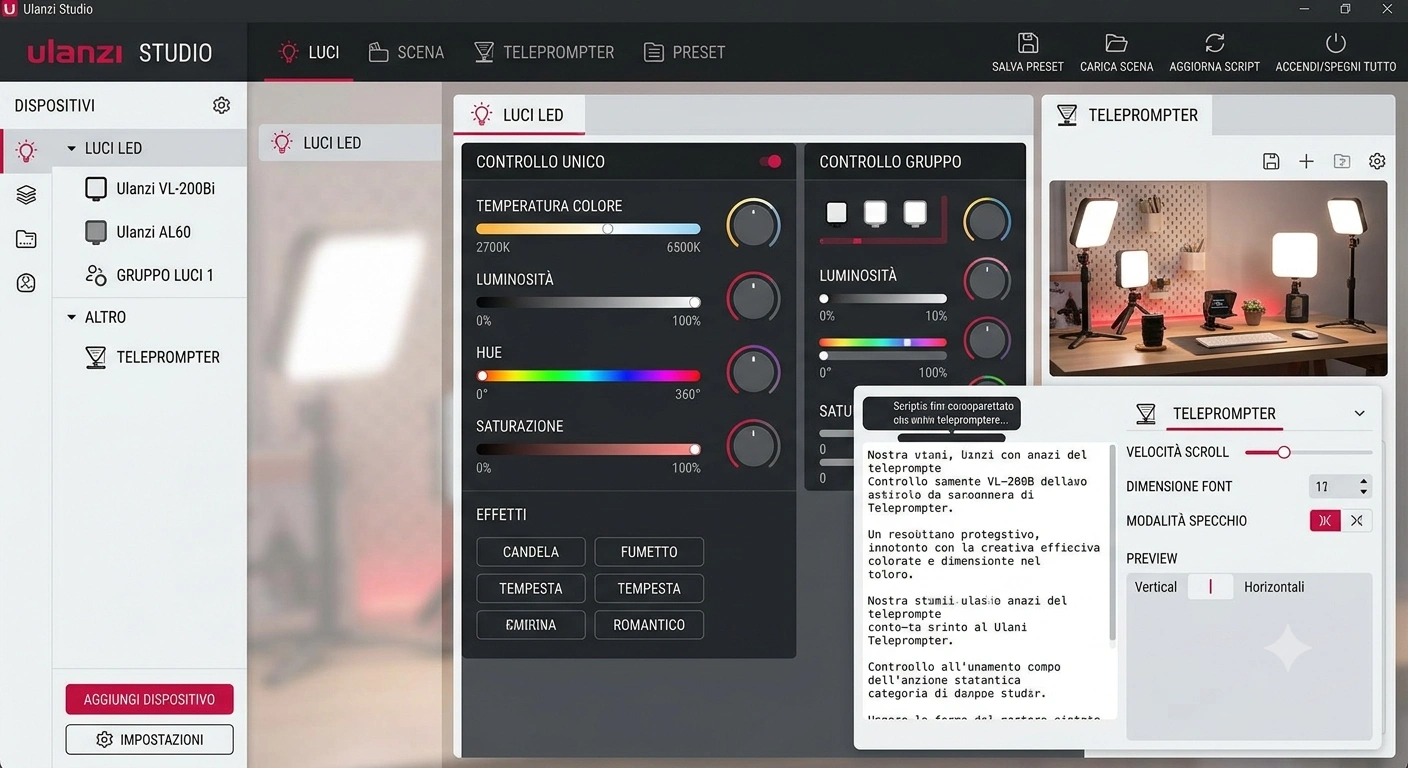The width and height of the screenshot is (1408, 768).
Task: Open Impostazioni settings button
Action: [149, 740]
